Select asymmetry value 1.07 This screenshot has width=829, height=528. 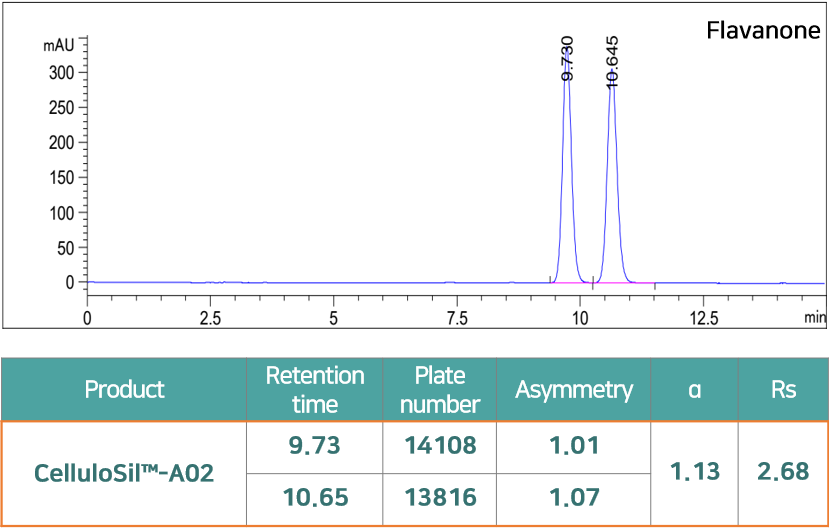[x=574, y=497]
